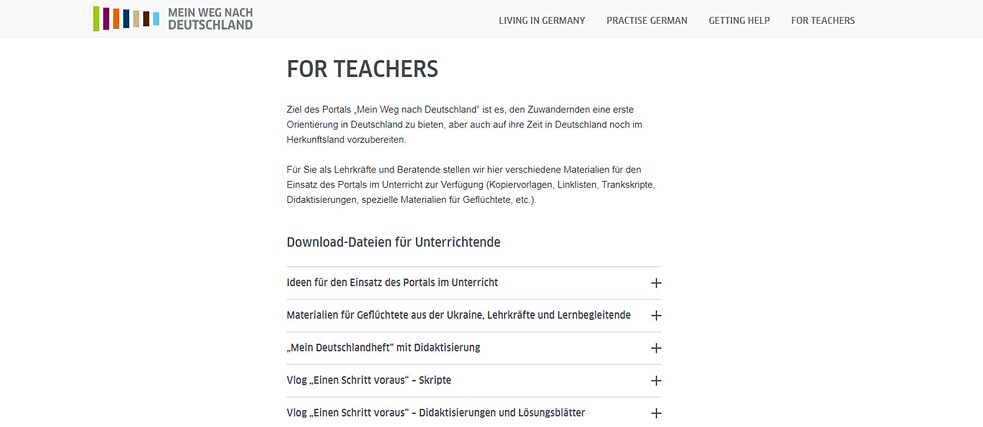Click plus icon next to 'Mein Deutschlandheft'
The image size is (983, 427).
(656, 348)
